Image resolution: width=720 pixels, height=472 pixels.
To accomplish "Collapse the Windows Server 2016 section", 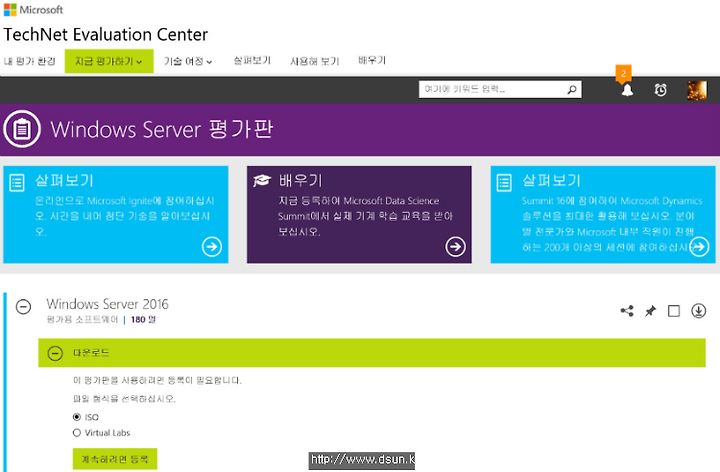I will (23, 306).
